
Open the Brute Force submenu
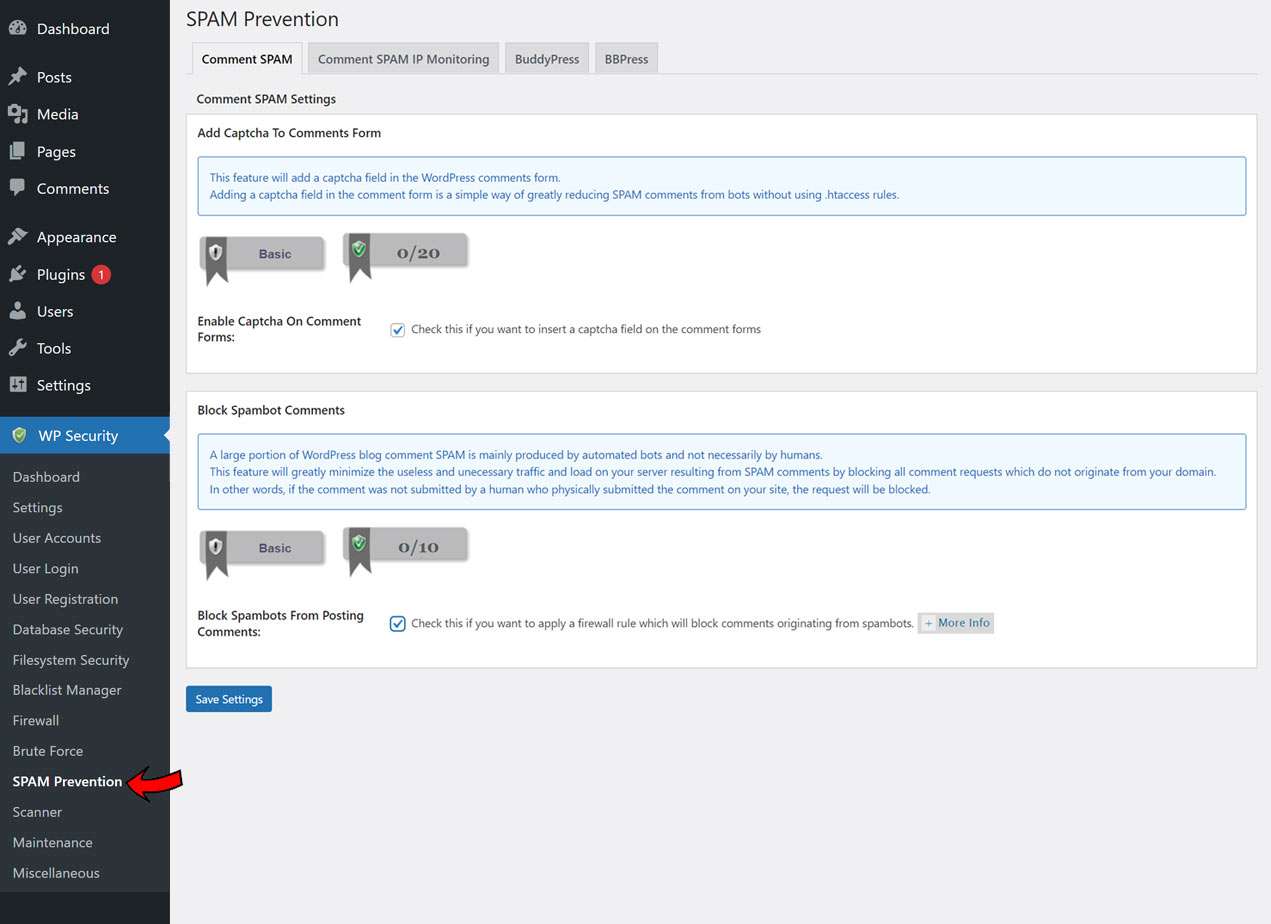[x=48, y=751]
